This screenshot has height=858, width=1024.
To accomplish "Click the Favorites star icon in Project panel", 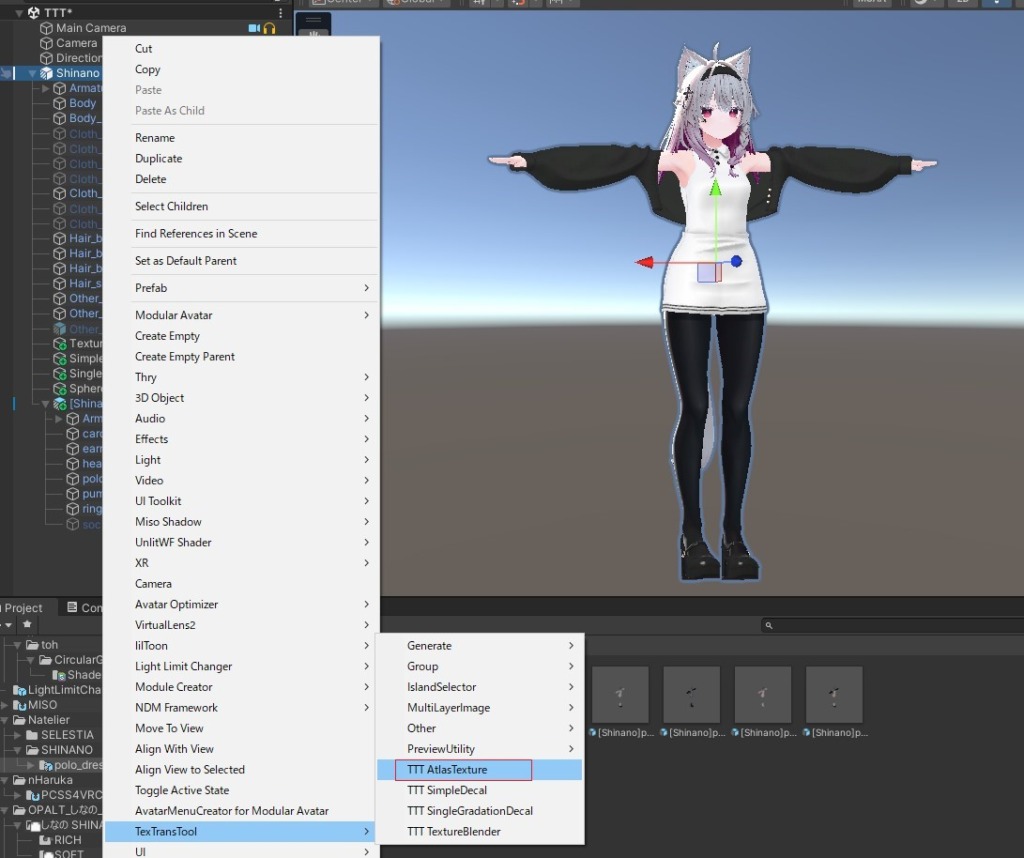I will 27,624.
